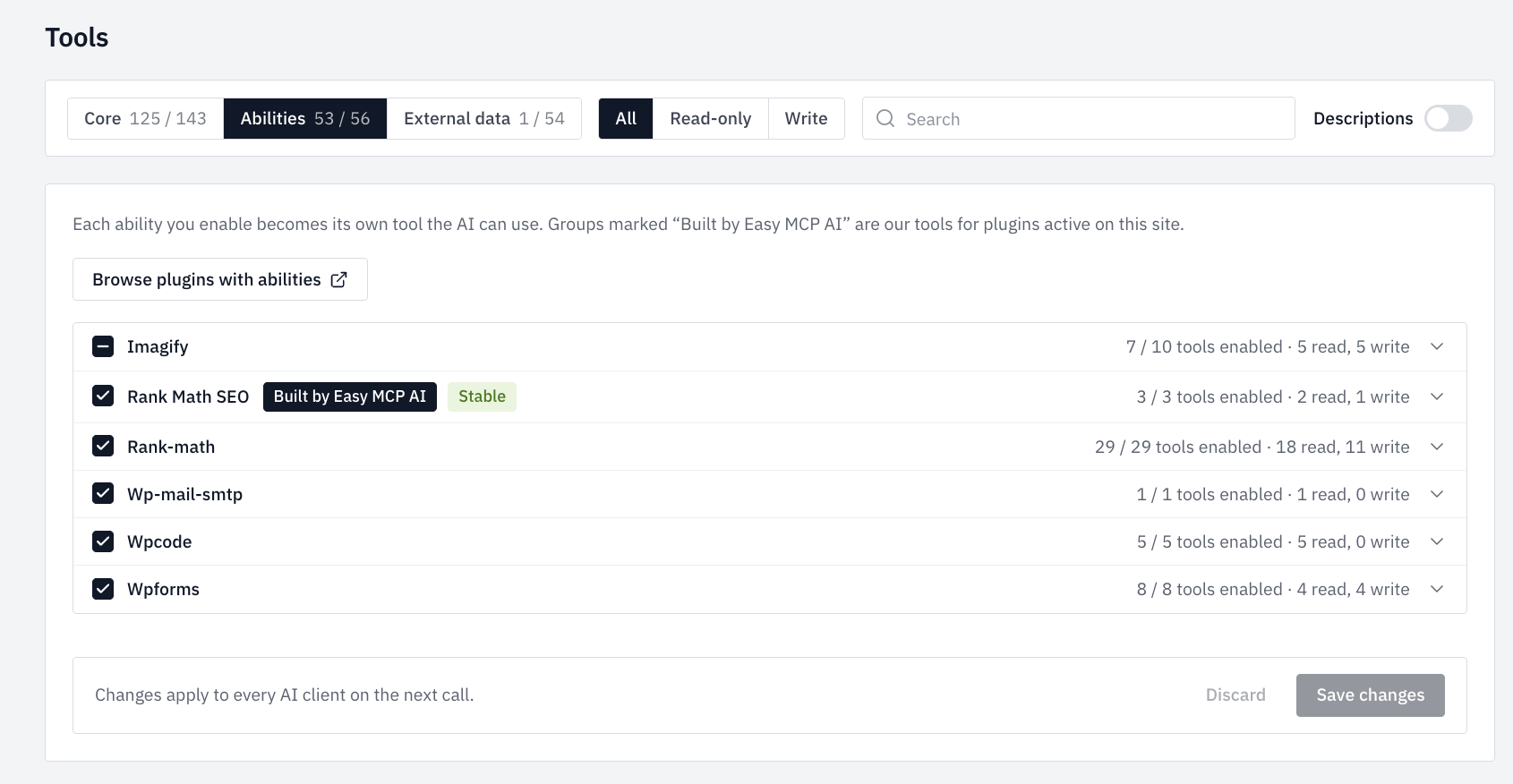Screen dimensions: 1513x784
Task: Expand the Wp-mail-smtp row chevron
Action: 1437,494
